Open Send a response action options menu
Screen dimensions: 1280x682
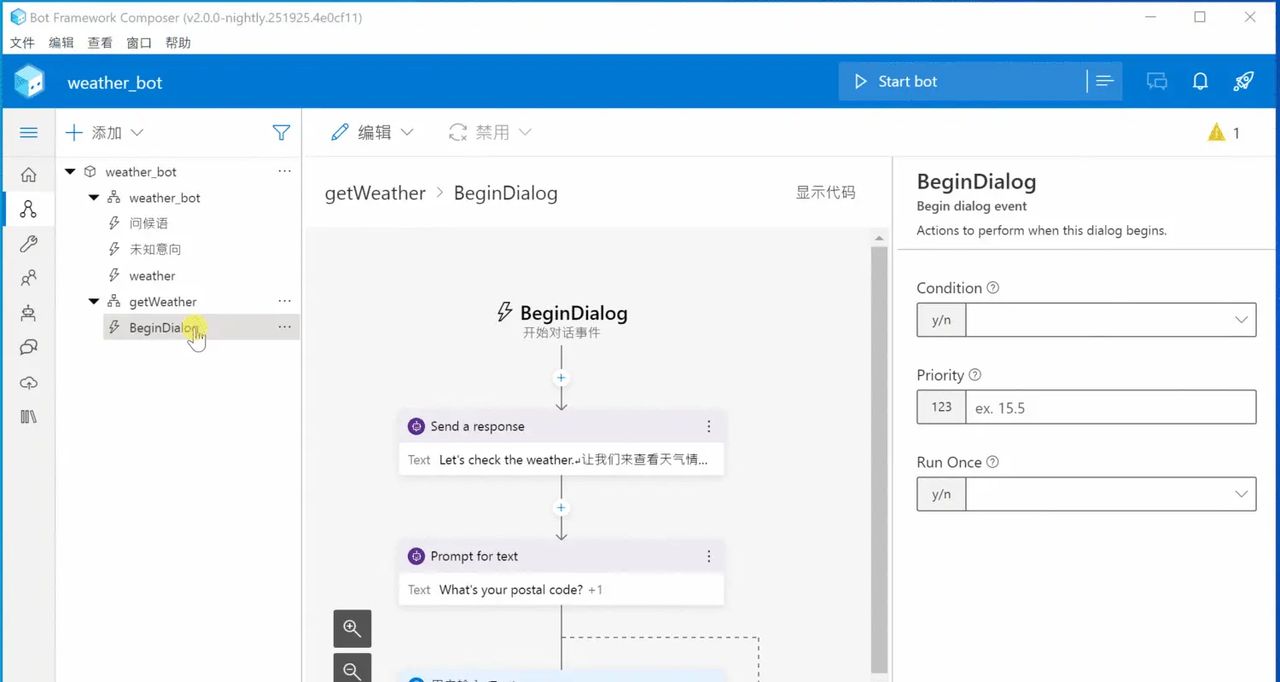coord(709,426)
